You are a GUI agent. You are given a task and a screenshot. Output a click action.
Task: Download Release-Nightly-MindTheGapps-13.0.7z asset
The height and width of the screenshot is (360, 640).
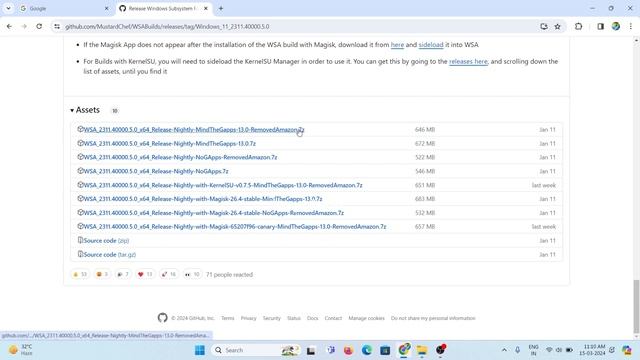(x=169, y=144)
